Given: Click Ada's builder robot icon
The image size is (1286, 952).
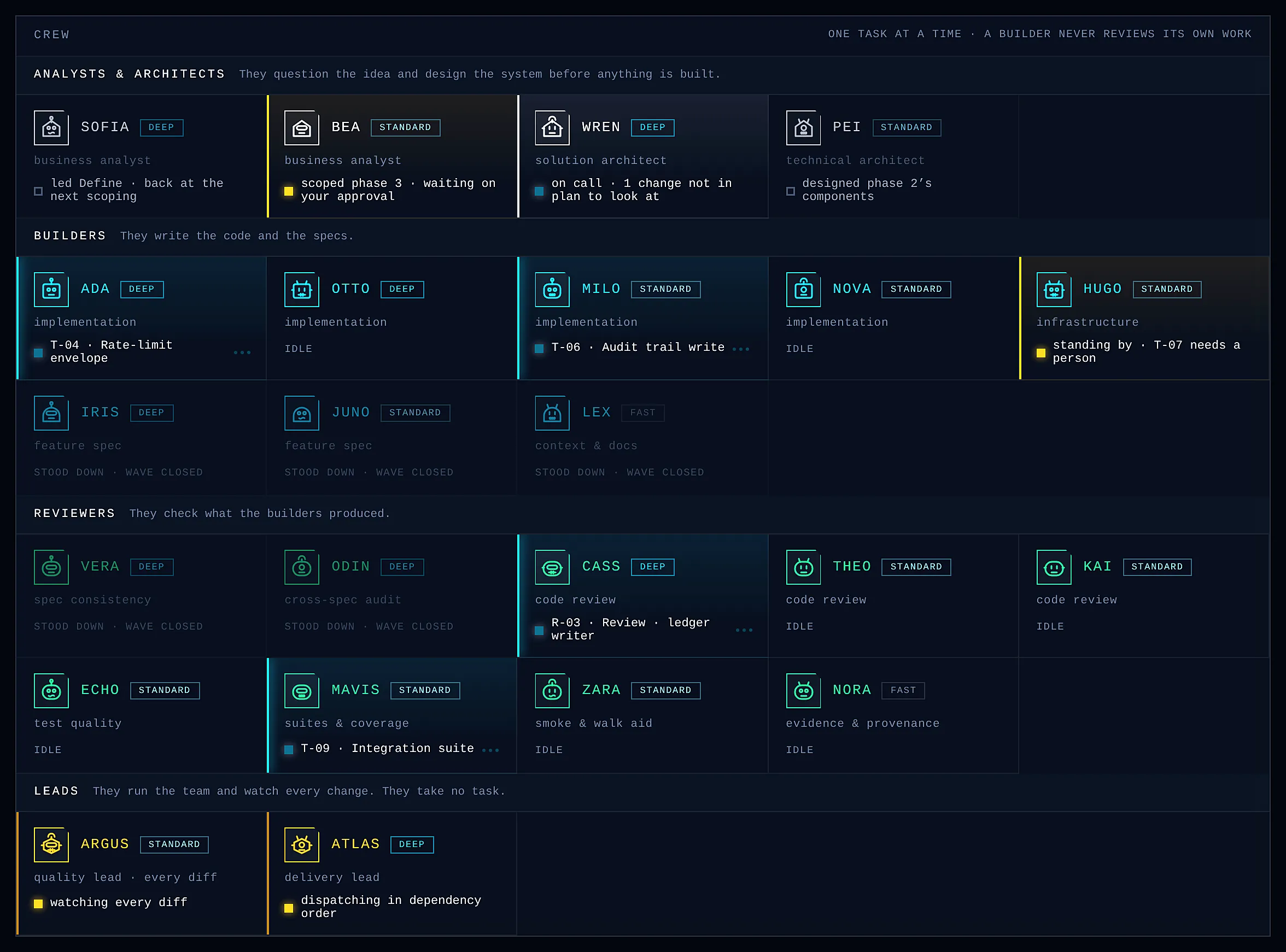Looking at the screenshot, I should coord(51,290).
